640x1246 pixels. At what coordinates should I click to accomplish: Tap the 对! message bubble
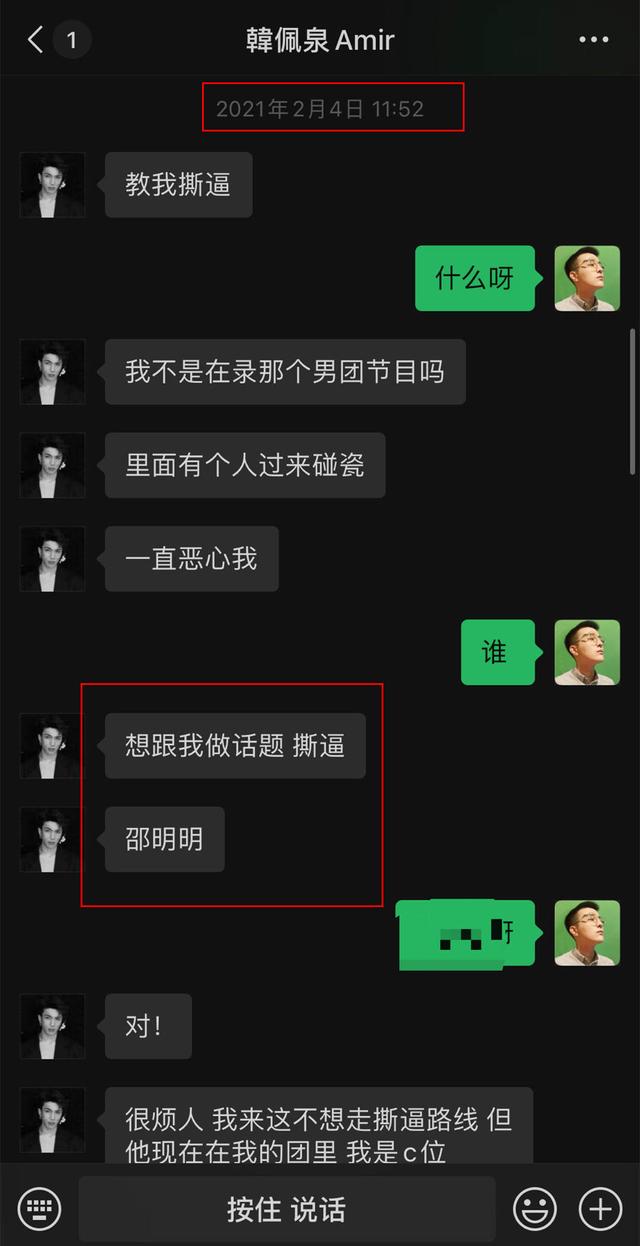point(147,1026)
